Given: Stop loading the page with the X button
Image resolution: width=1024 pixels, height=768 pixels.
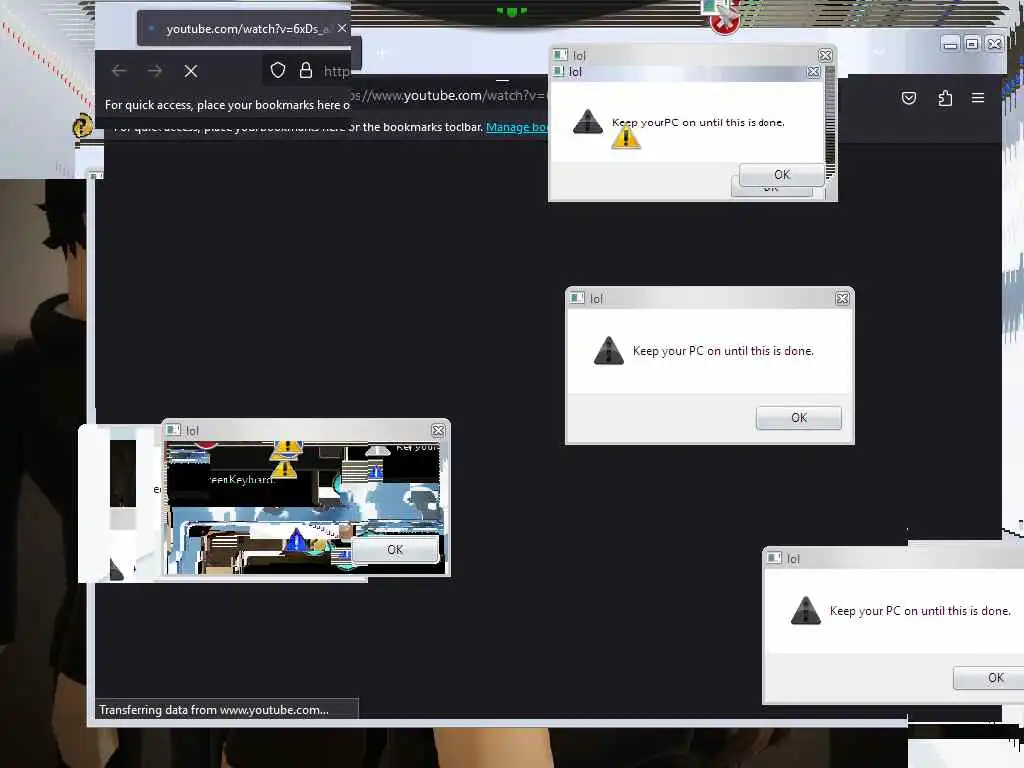Looking at the screenshot, I should (191, 71).
